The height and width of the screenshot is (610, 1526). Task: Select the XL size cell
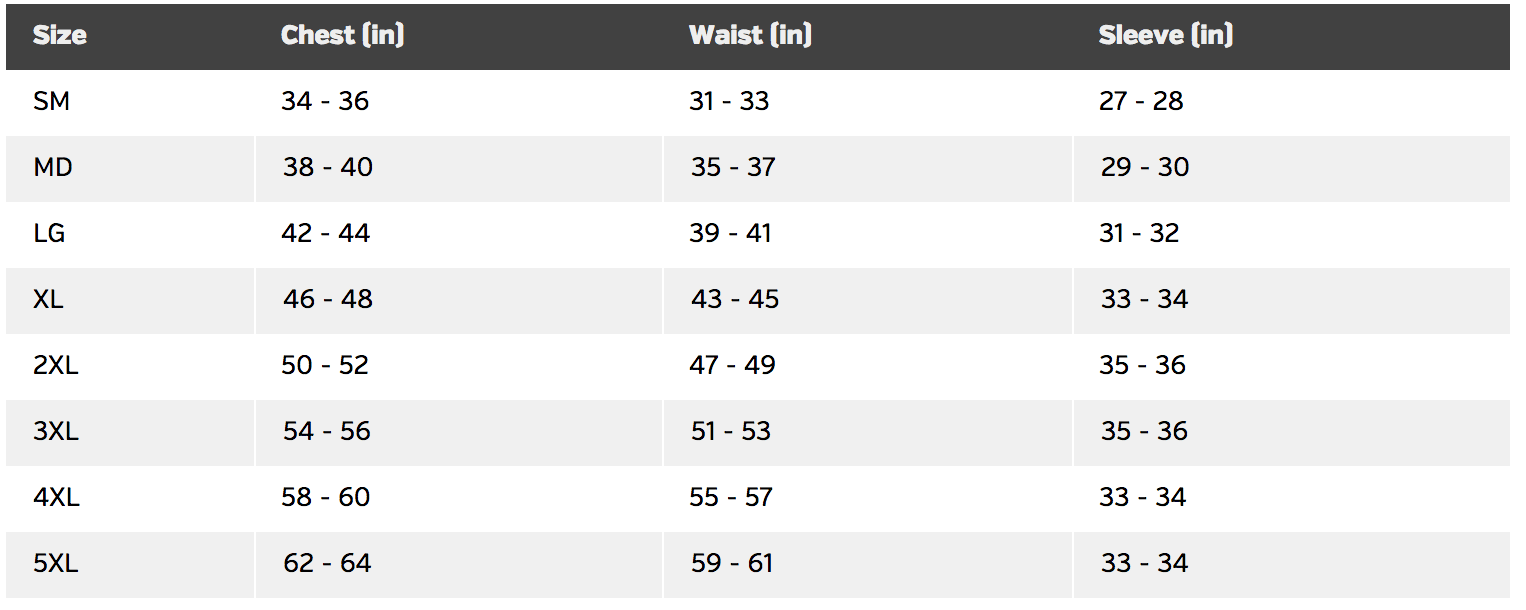coord(48,299)
